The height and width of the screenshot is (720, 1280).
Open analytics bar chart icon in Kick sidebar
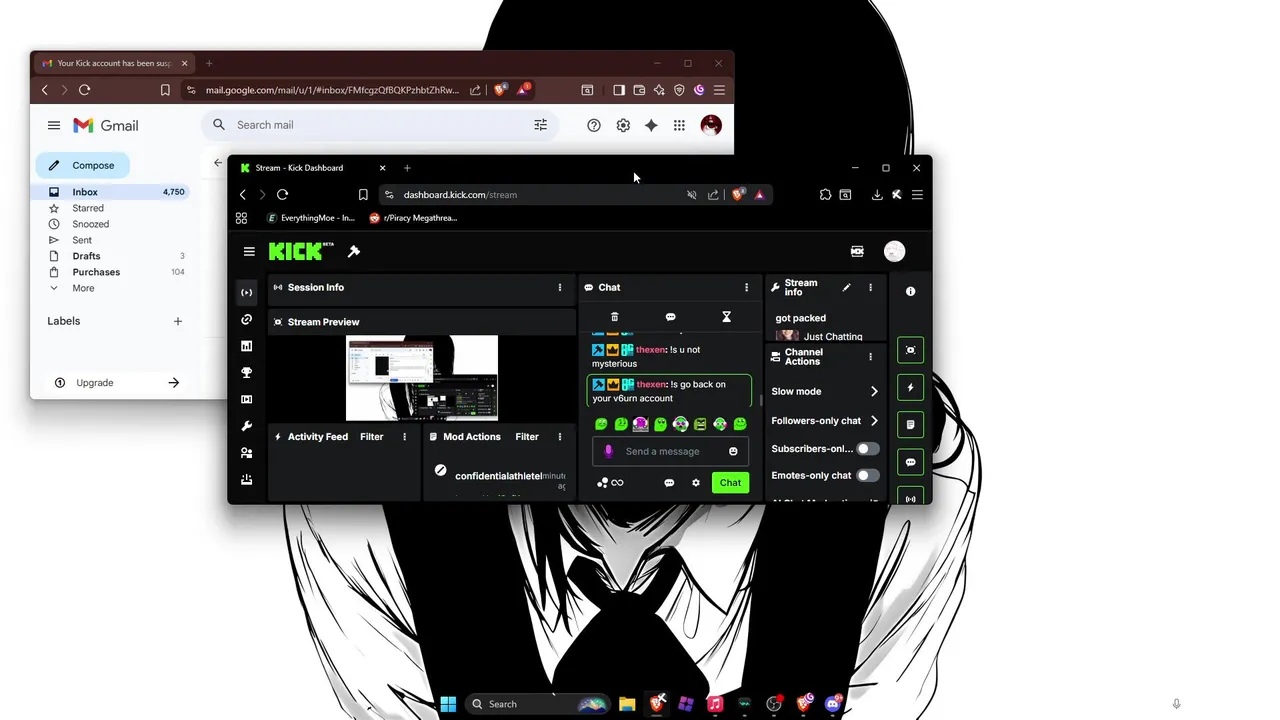[x=247, y=346]
